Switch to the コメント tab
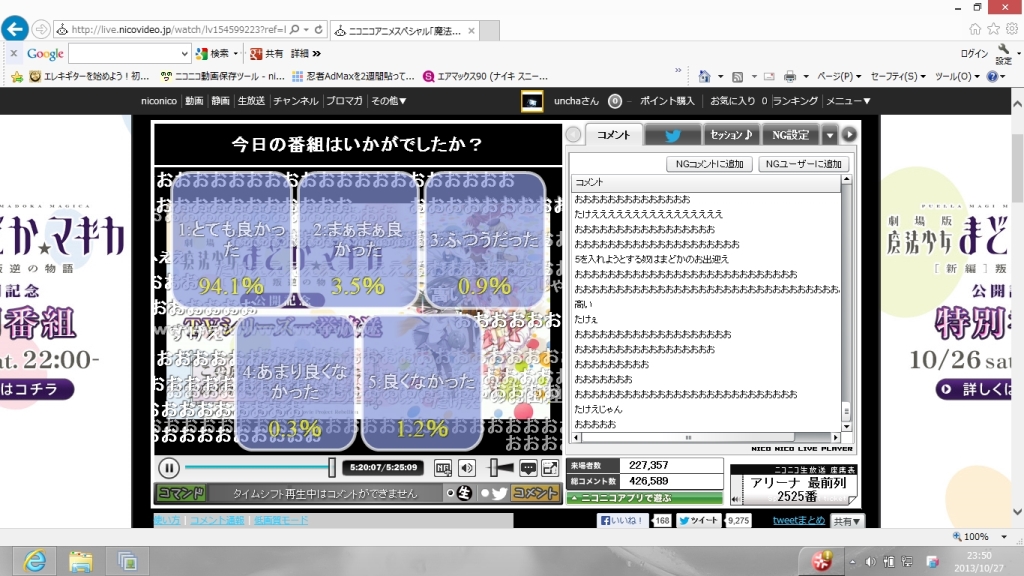The height and width of the screenshot is (576, 1024). 613,135
